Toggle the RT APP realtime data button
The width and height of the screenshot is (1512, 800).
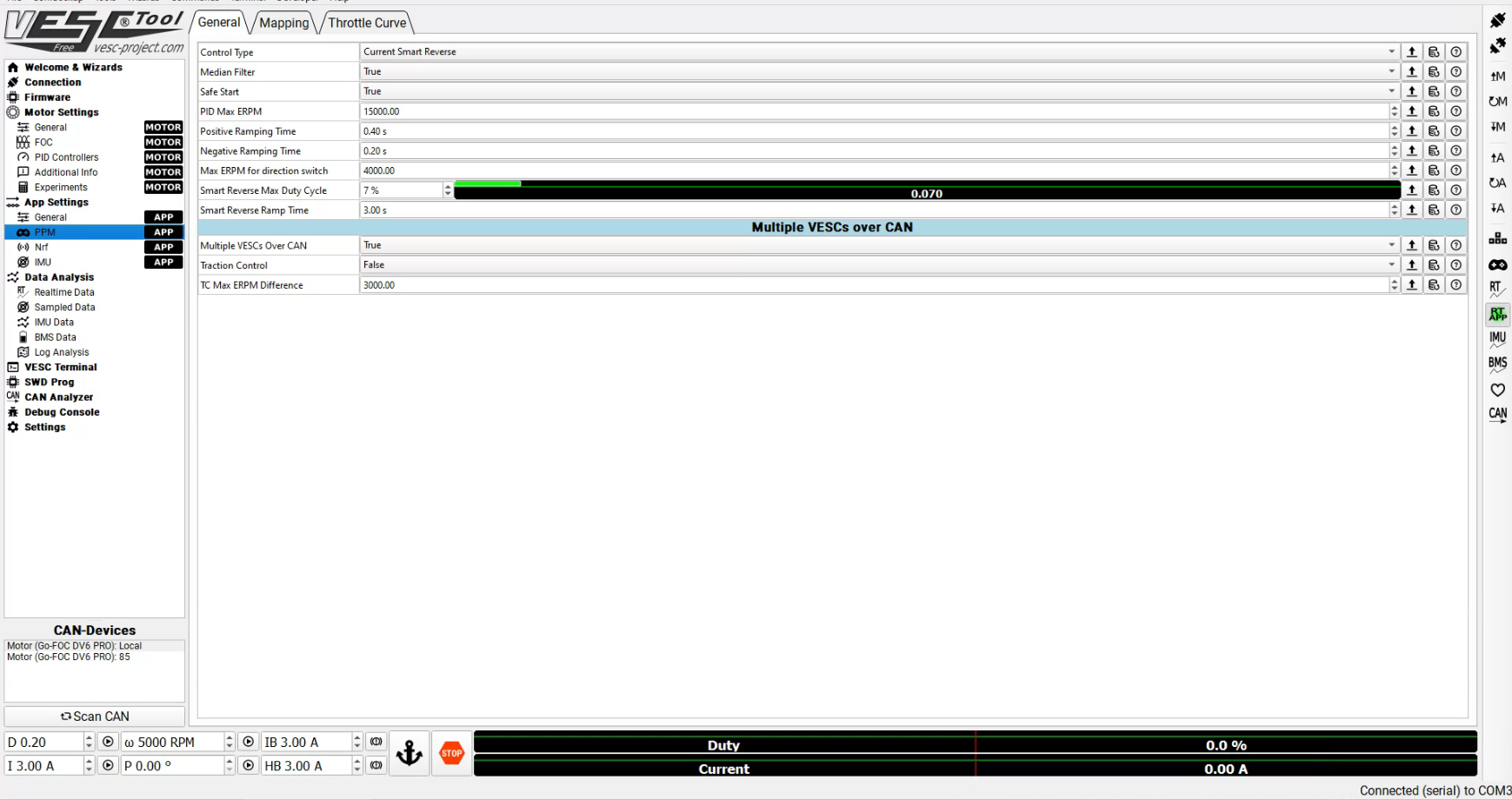[x=1497, y=315]
